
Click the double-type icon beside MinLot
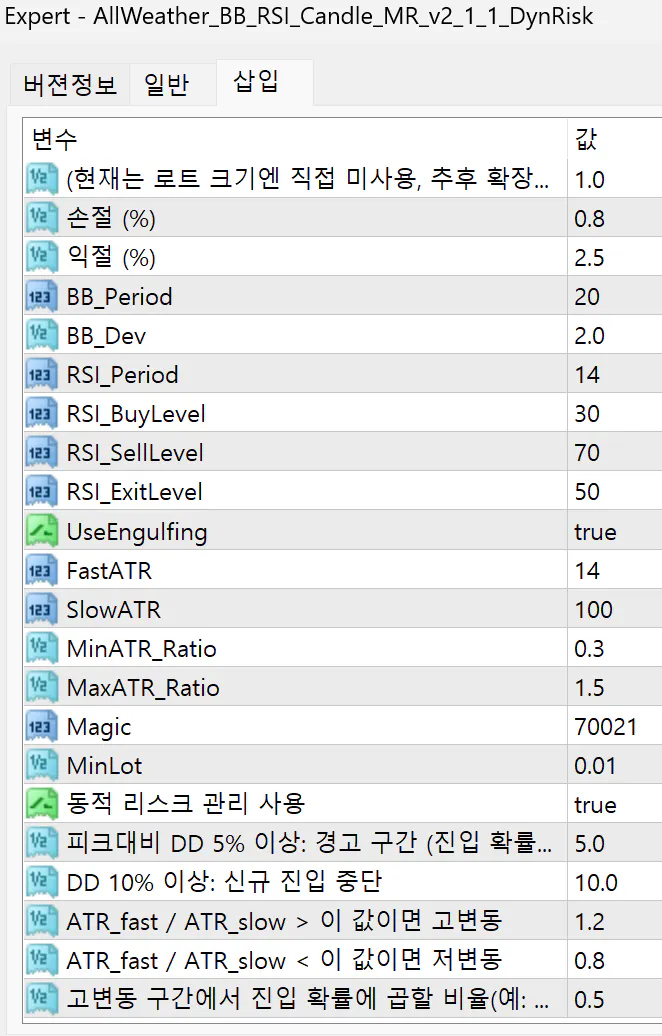click(x=41, y=764)
